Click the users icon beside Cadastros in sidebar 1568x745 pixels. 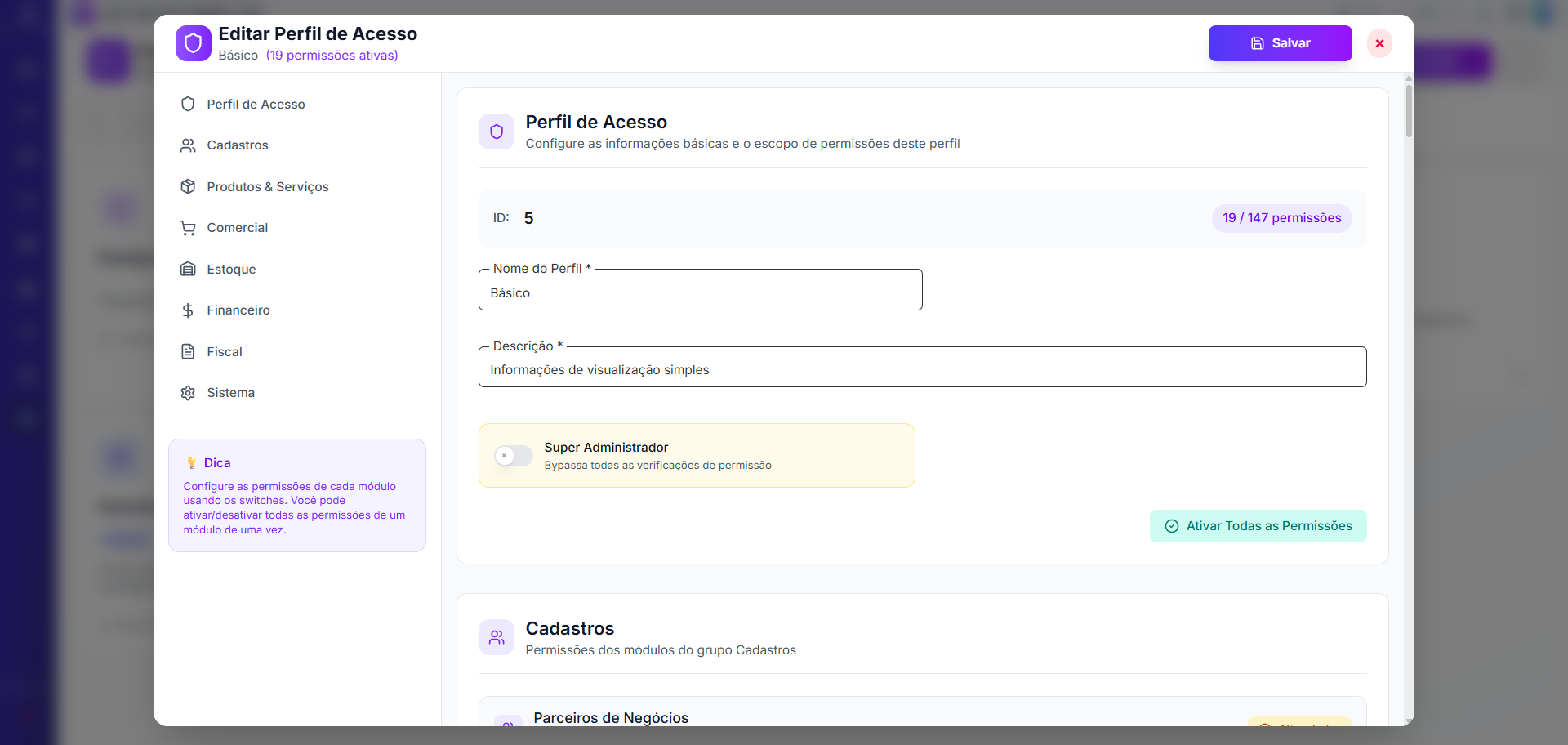point(188,145)
